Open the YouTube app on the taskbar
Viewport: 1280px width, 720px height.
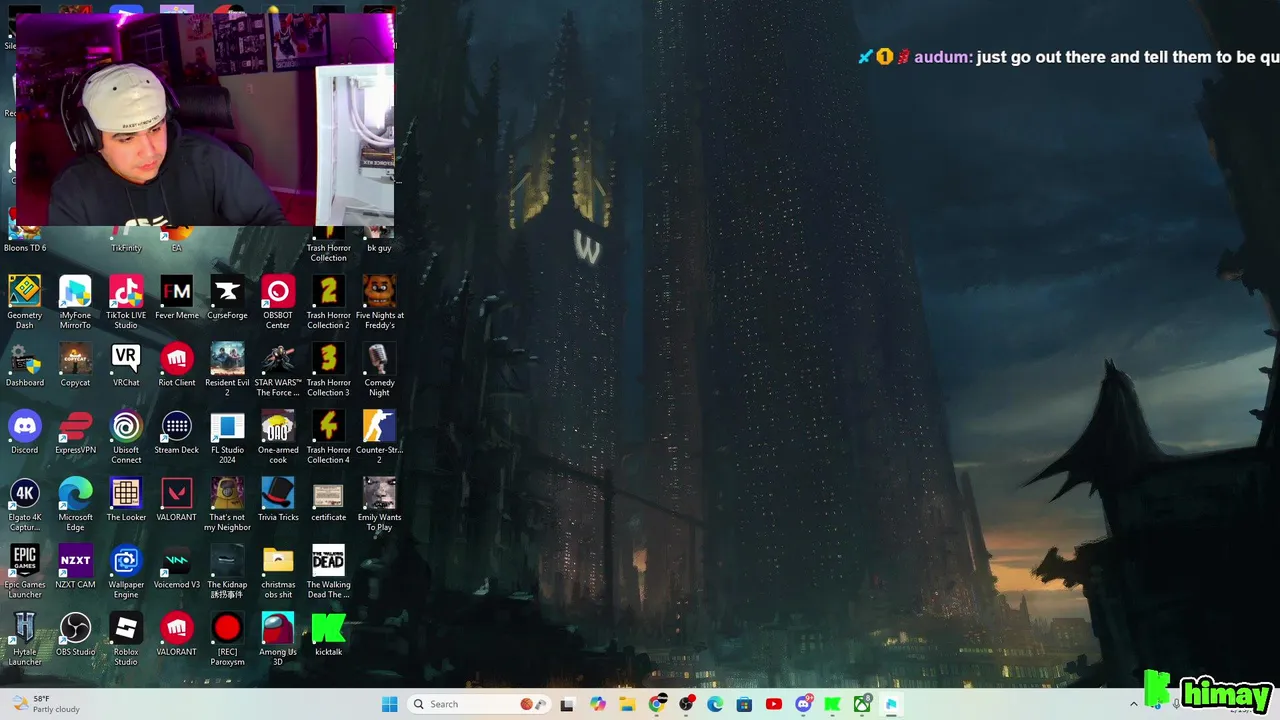click(x=774, y=704)
